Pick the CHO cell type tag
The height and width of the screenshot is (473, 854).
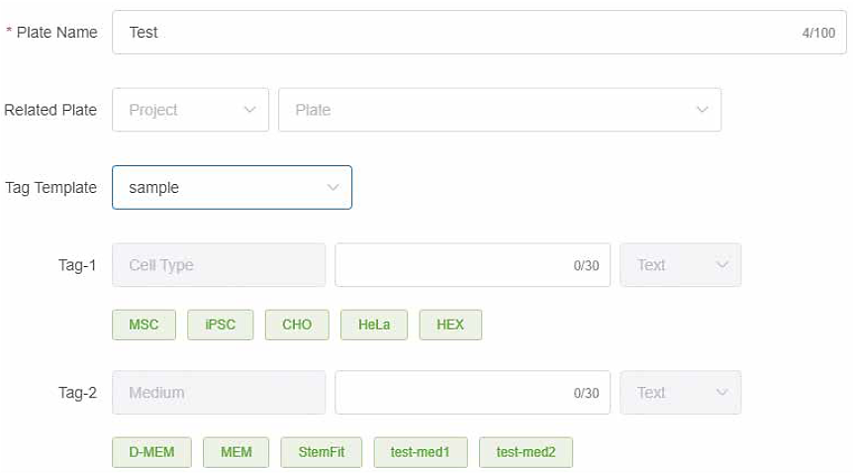[x=297, y=325]
